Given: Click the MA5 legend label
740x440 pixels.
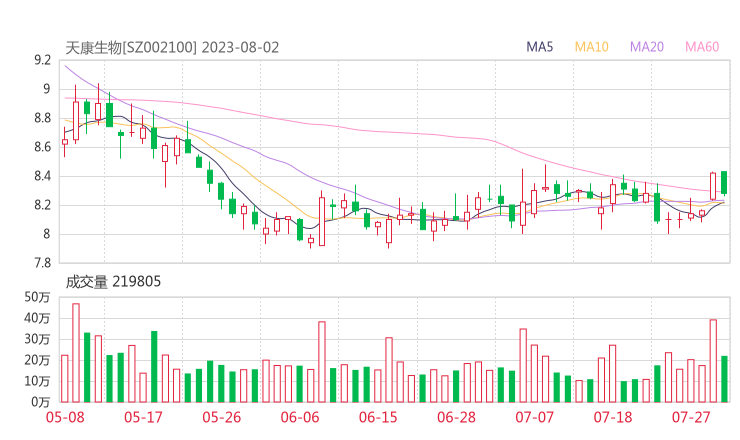Looking at the screenshot, I should tap(539, 47).
